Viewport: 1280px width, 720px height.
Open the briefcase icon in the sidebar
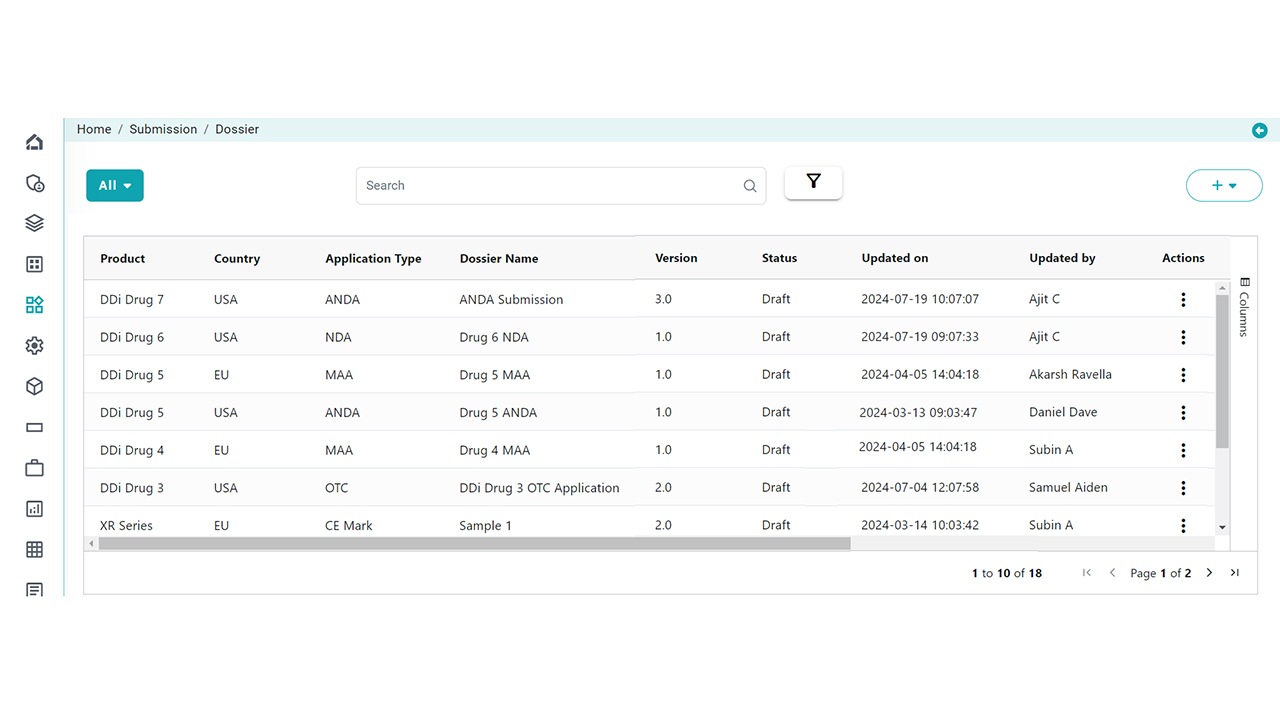pyautogui.click(x=34, y=468)
